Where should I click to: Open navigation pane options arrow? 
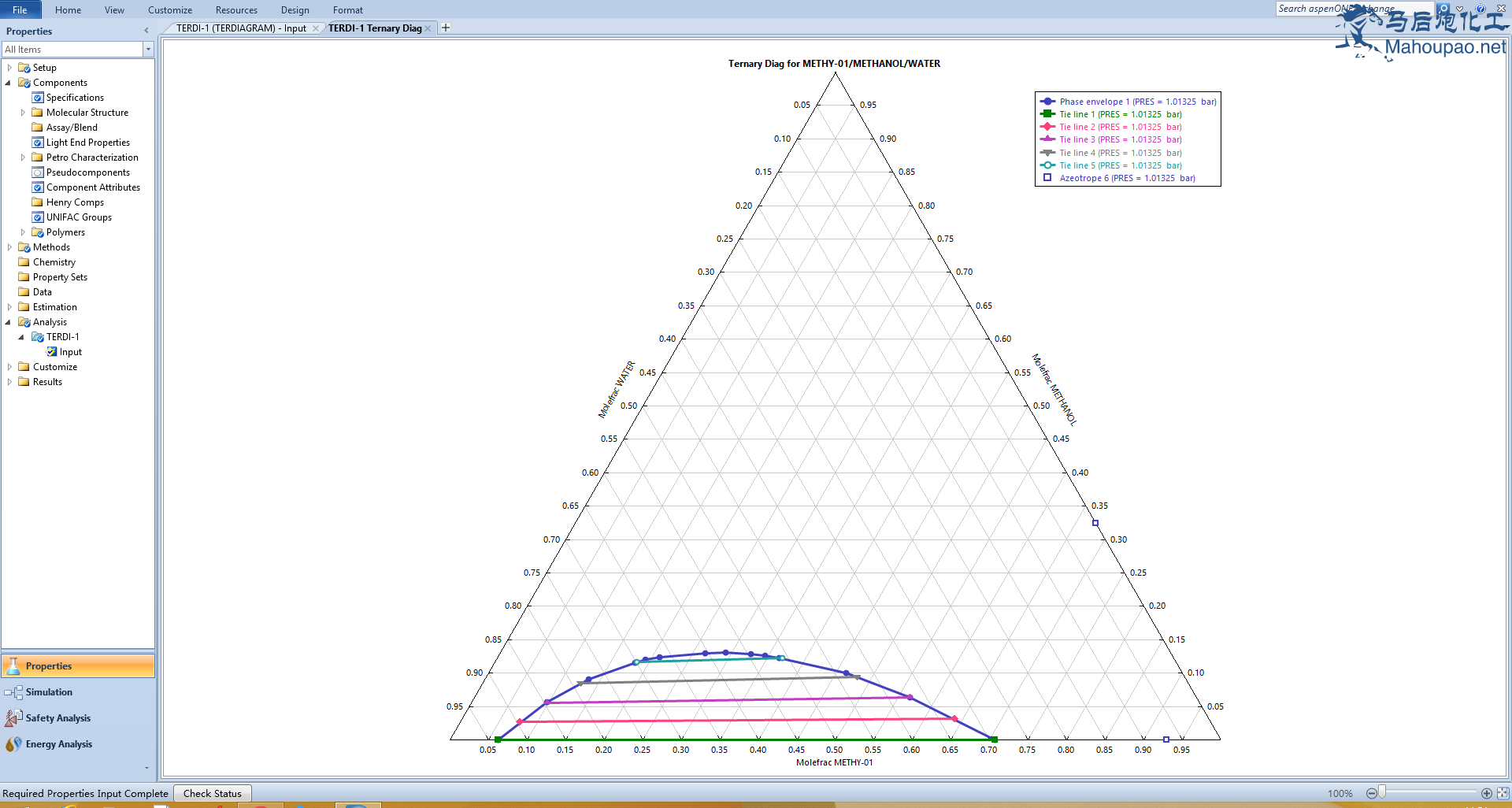(146, 768)
